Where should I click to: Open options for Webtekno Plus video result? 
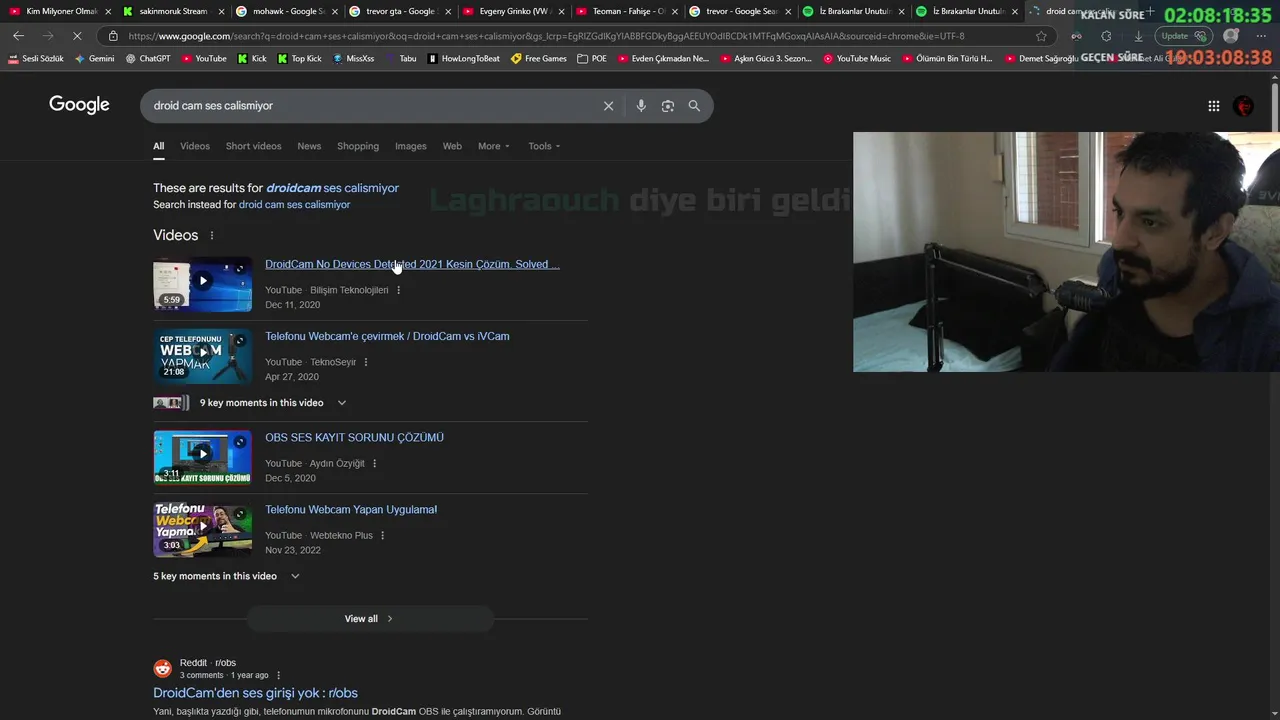point(382,535)
